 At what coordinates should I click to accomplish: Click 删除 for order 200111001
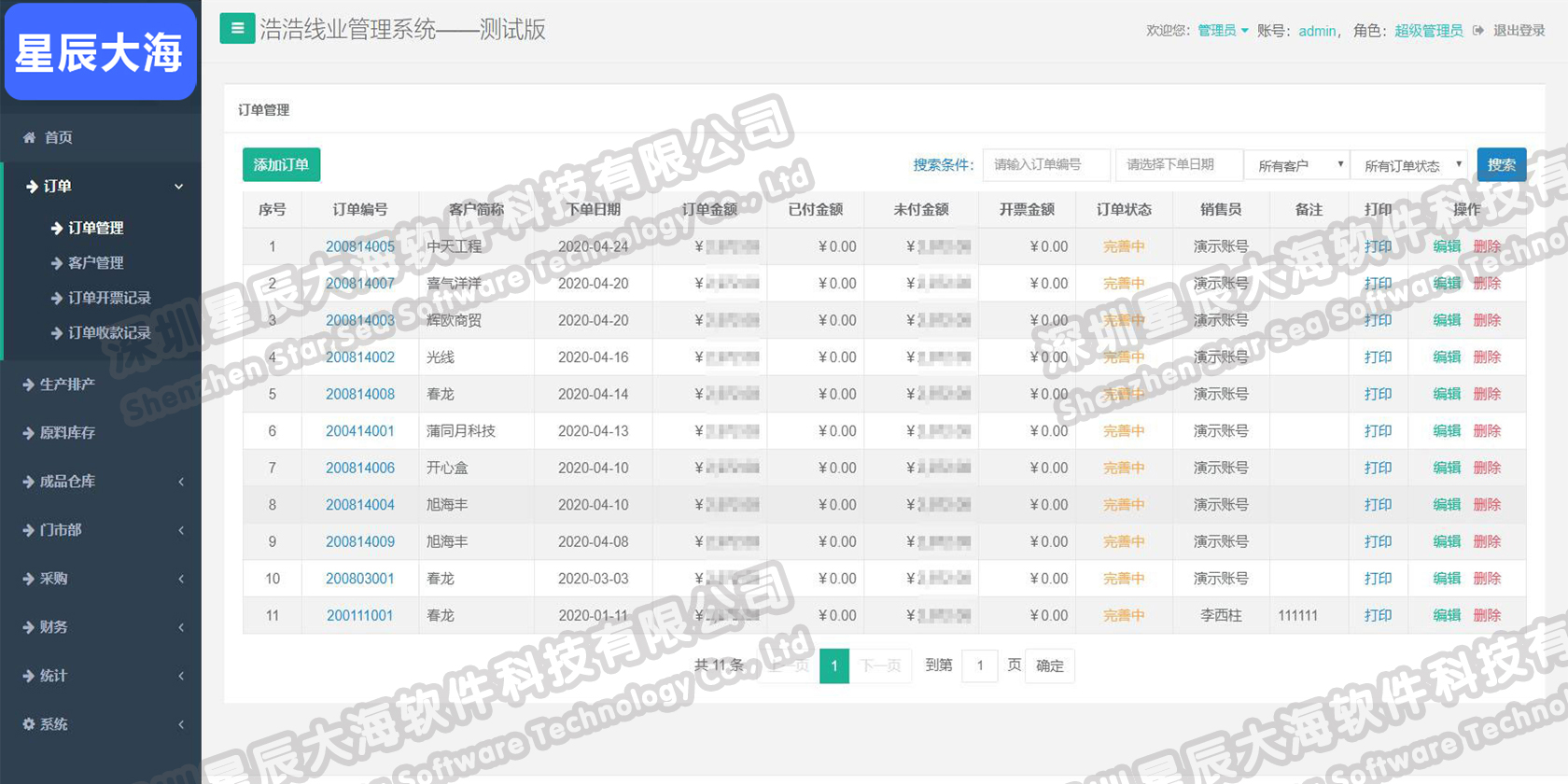pyautogui.click(x=1487, y=615)
